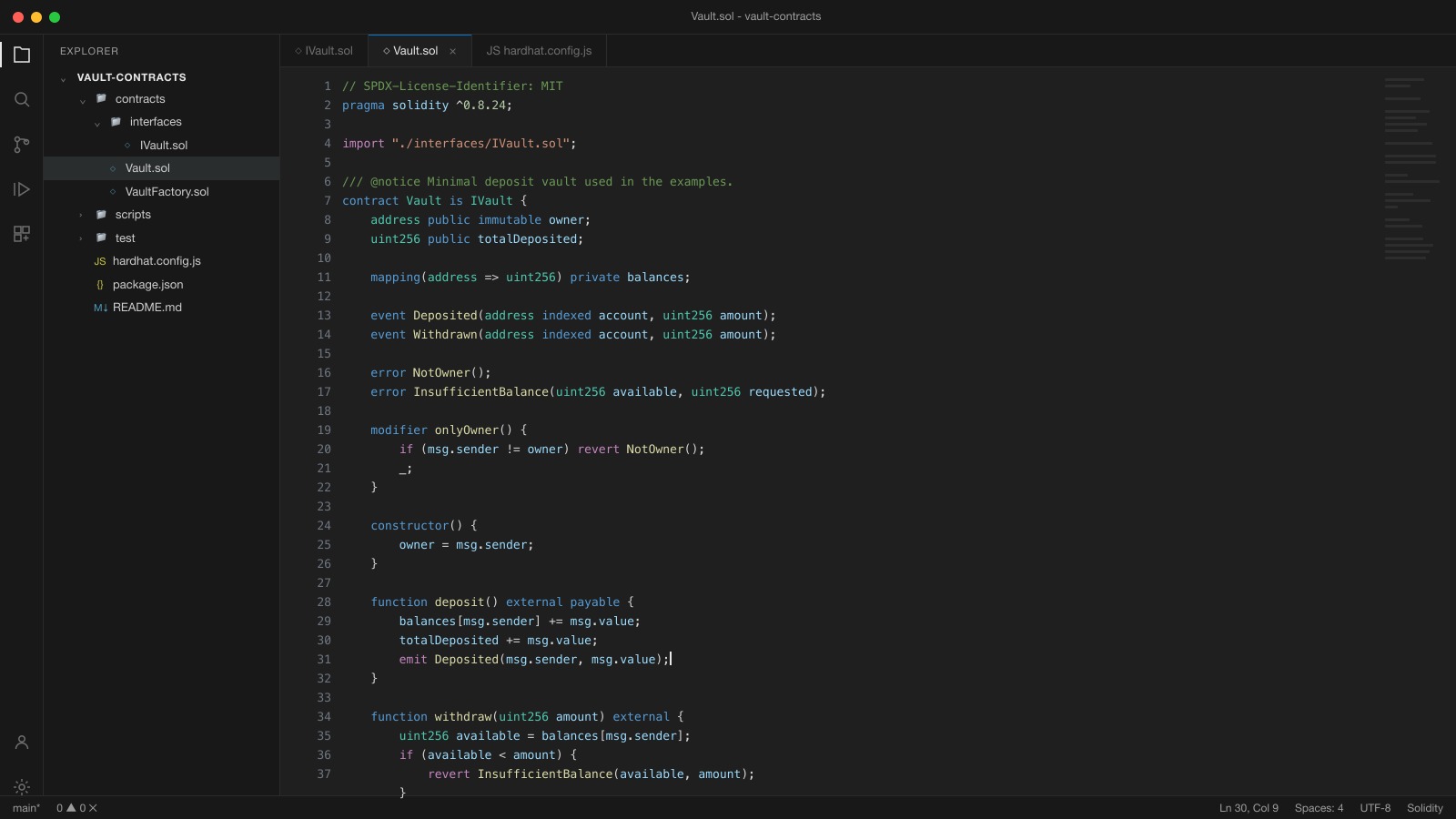Screen dimensions: 1456x819
Task: Click the interfaces folder icon
Action: [x=116, y=121]
